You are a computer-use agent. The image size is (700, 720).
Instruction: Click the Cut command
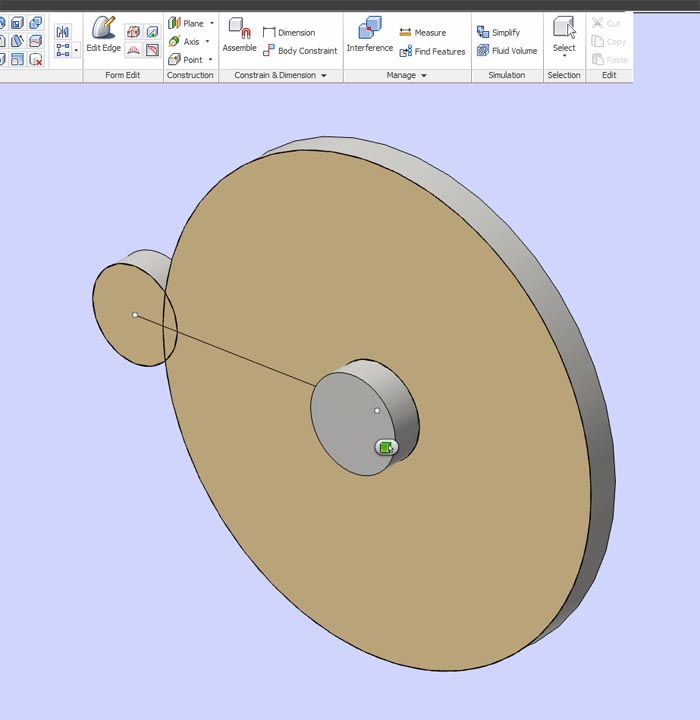tap(606, 23)
